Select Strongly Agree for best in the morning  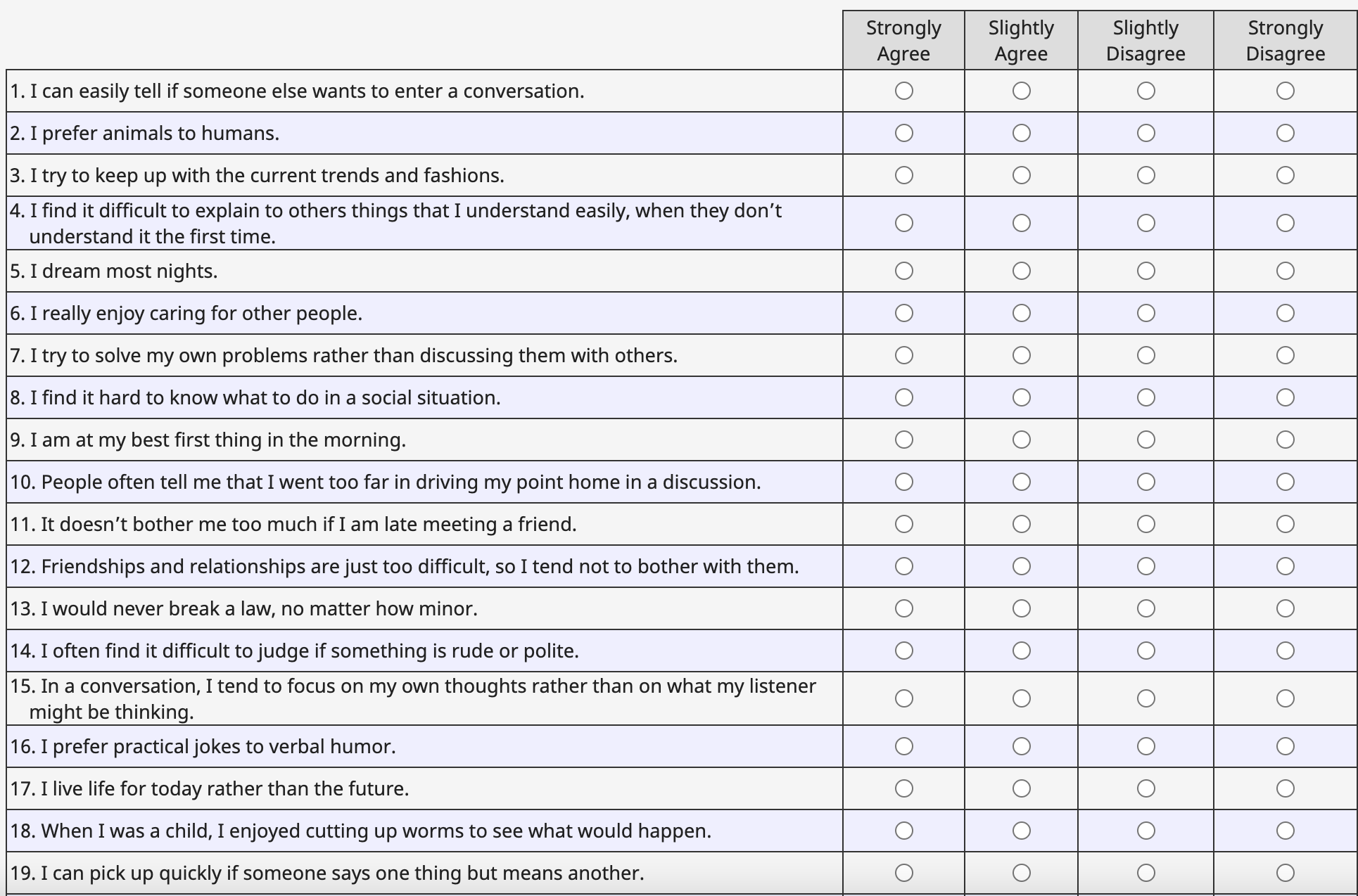904,440
